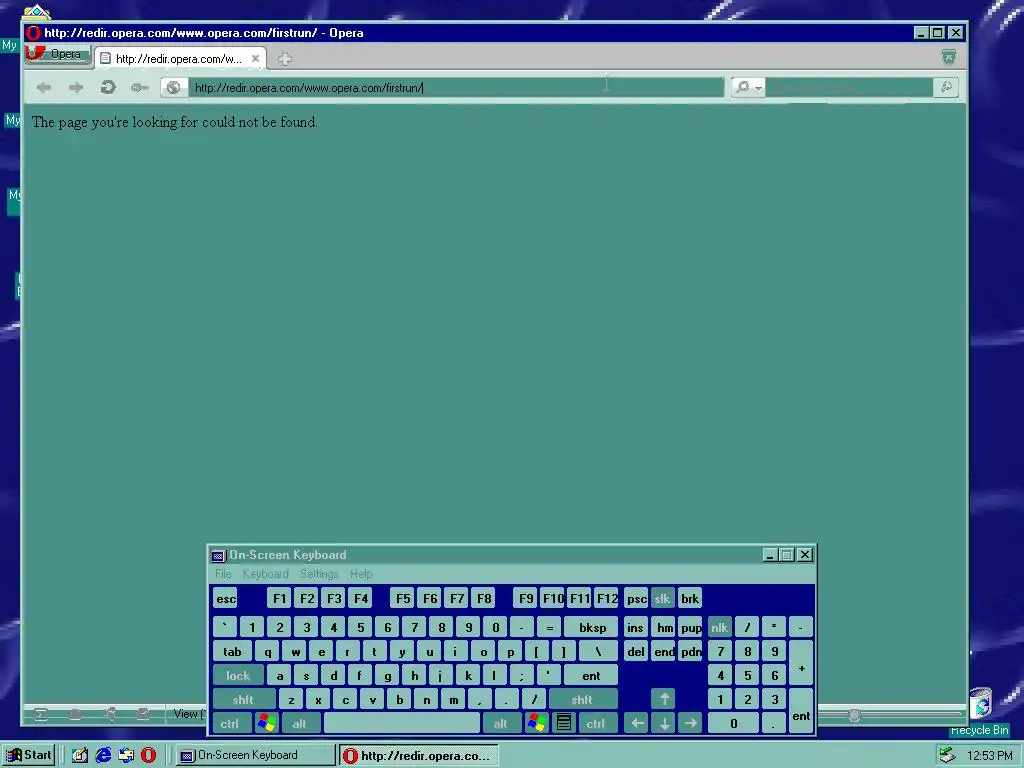Open Keyboard menu in On-Screen Keyboard
The image size is (1024, 768).
coord(265,574)
